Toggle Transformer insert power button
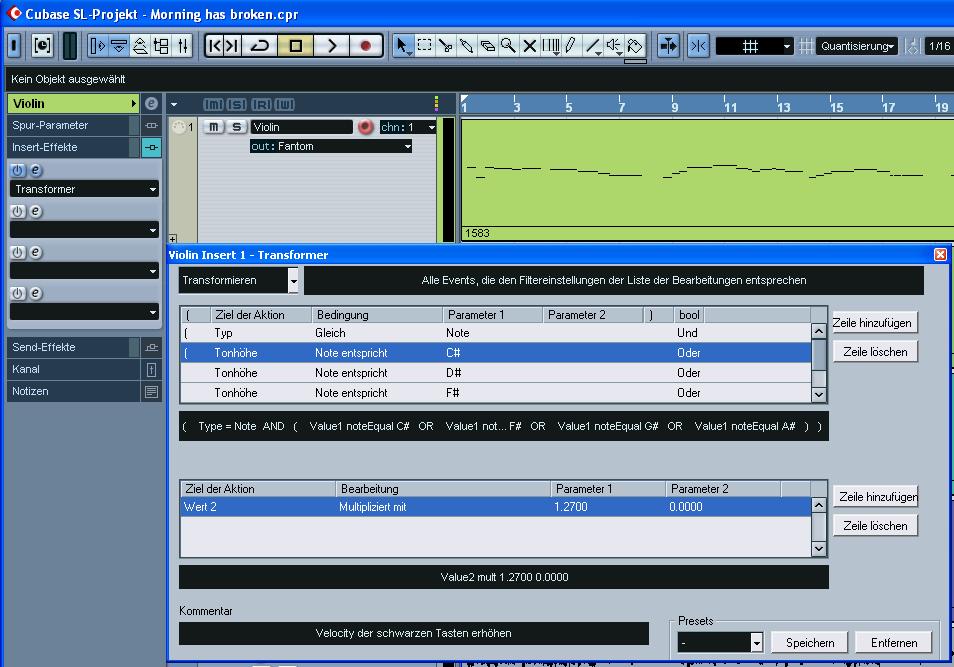This screenshot has height=667, width=954. (x=18, y=170)
